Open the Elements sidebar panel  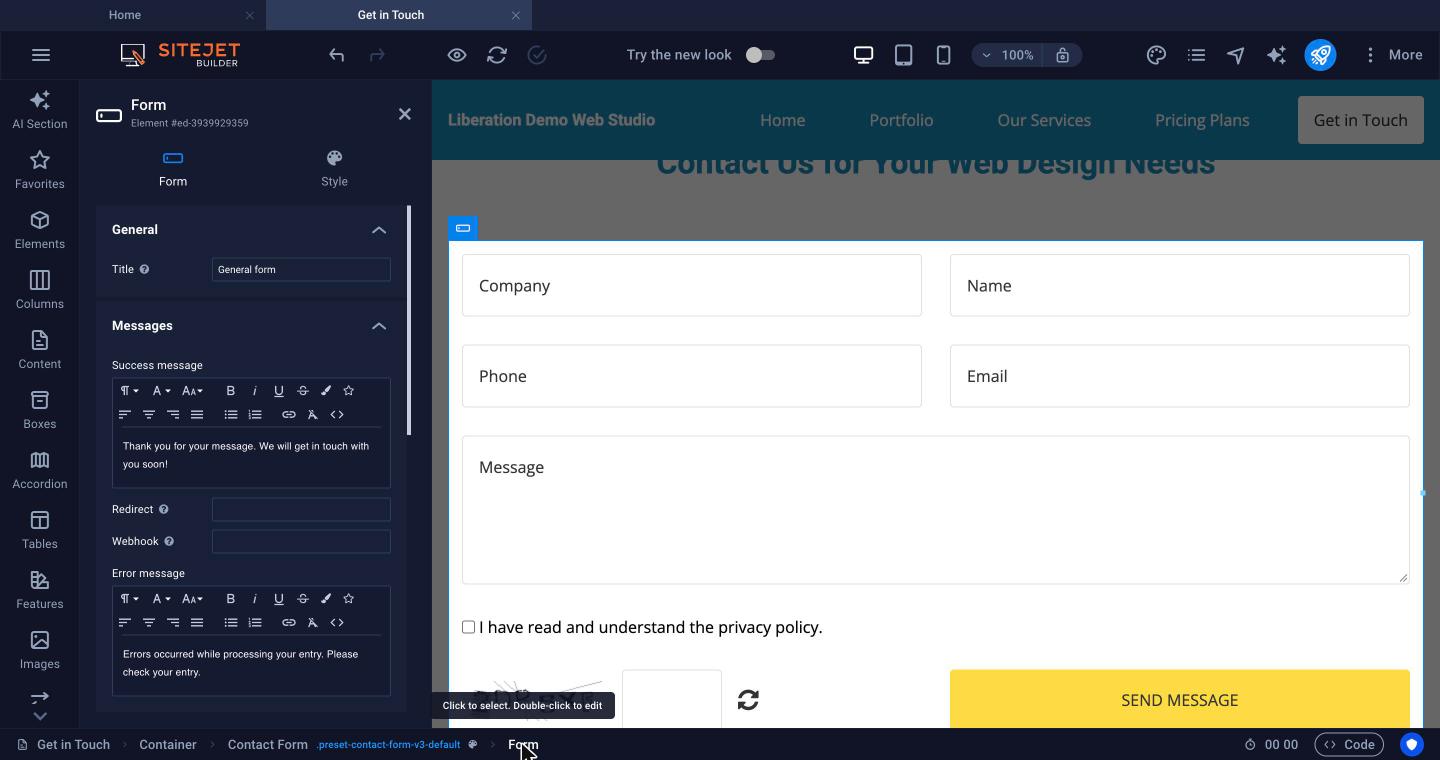click(x=40, y=230)
